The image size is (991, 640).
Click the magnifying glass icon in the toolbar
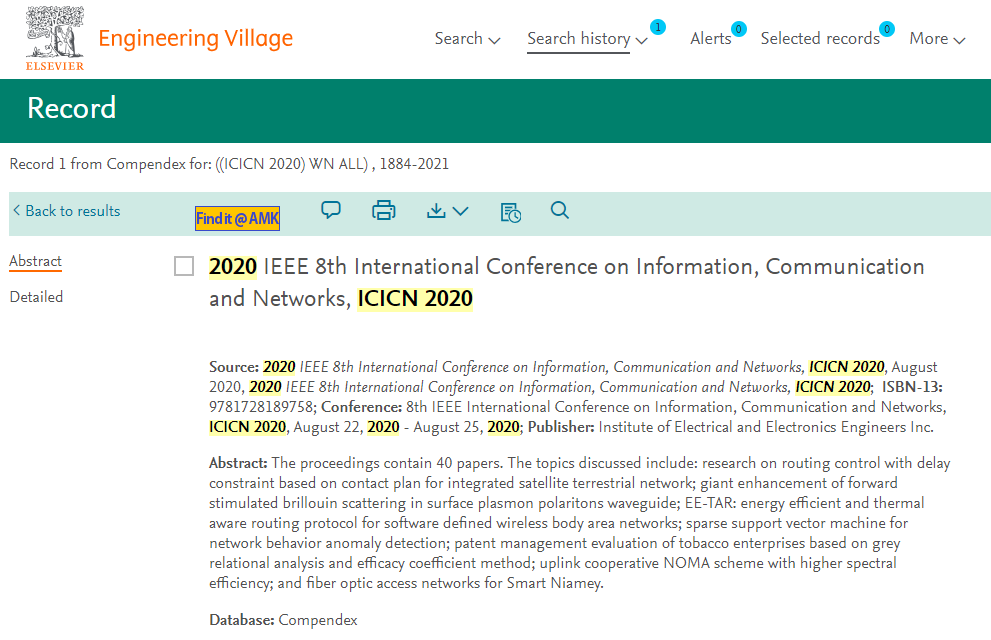click(x=559, y=210)
